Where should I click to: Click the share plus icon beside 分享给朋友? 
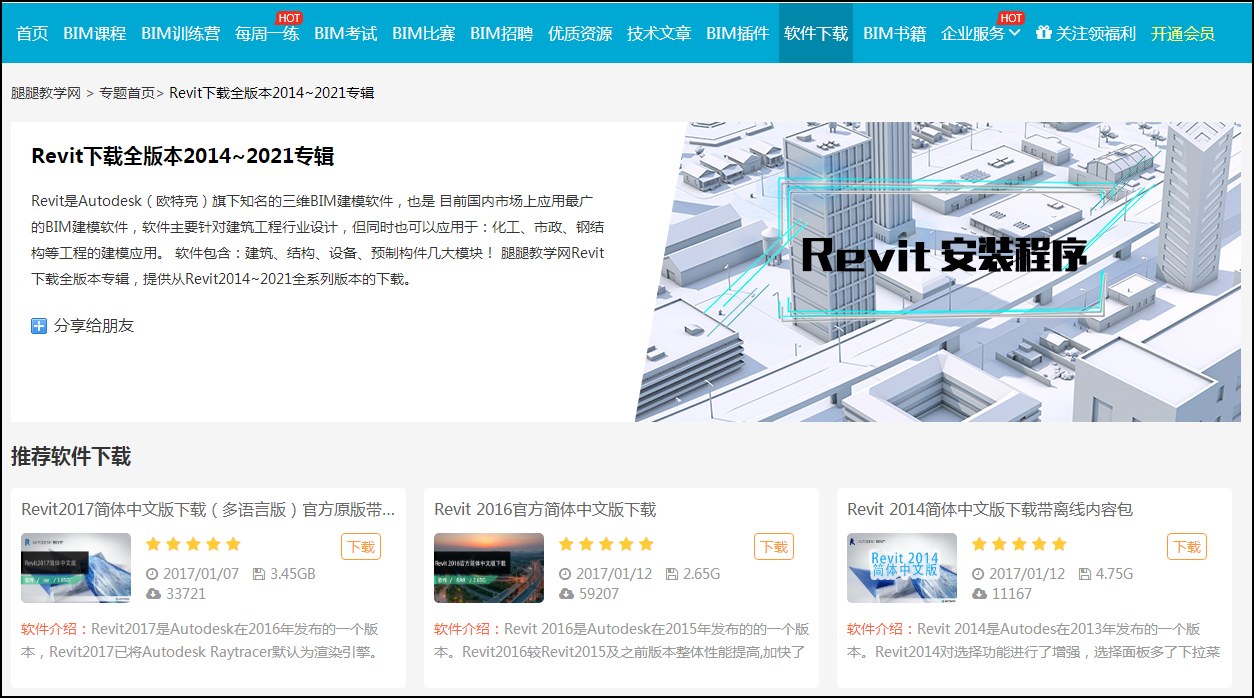pyautogui.click(x=39, y=326)
